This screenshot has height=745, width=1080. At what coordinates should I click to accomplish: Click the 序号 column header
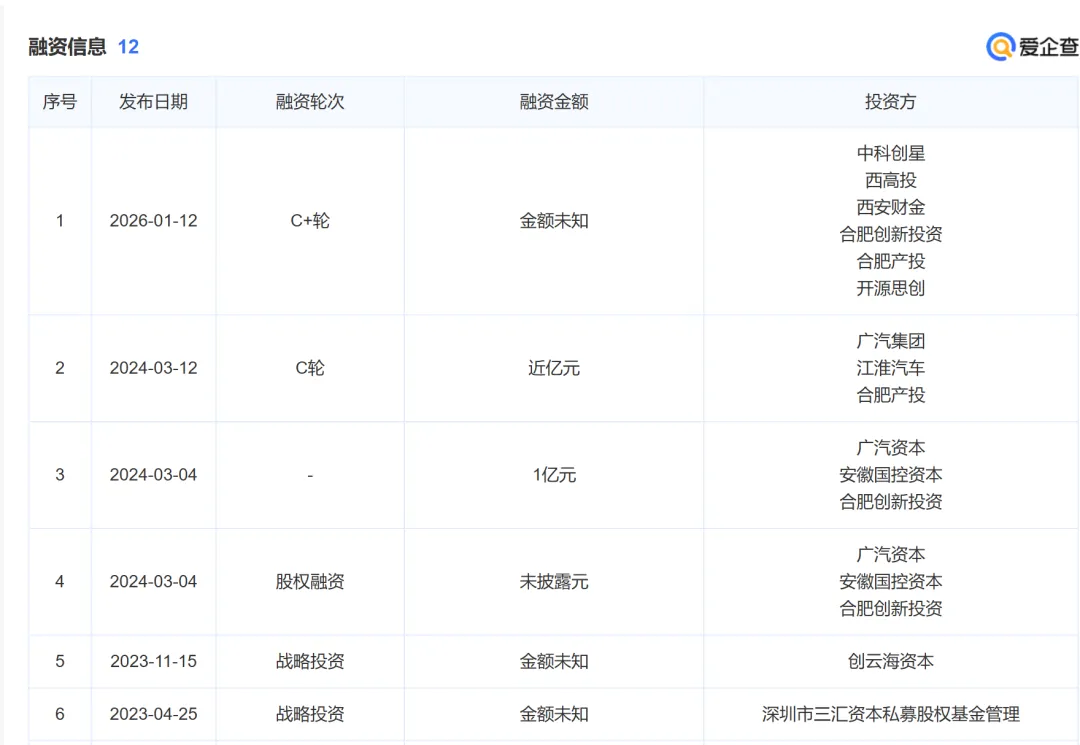[60, 102]
